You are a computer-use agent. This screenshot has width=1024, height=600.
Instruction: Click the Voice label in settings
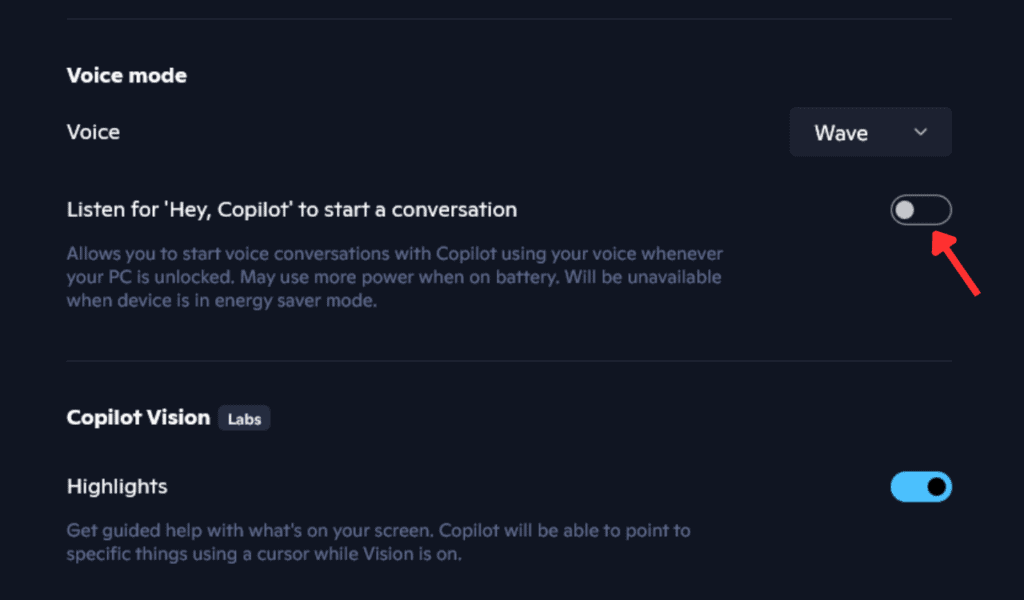pos(92,131)
